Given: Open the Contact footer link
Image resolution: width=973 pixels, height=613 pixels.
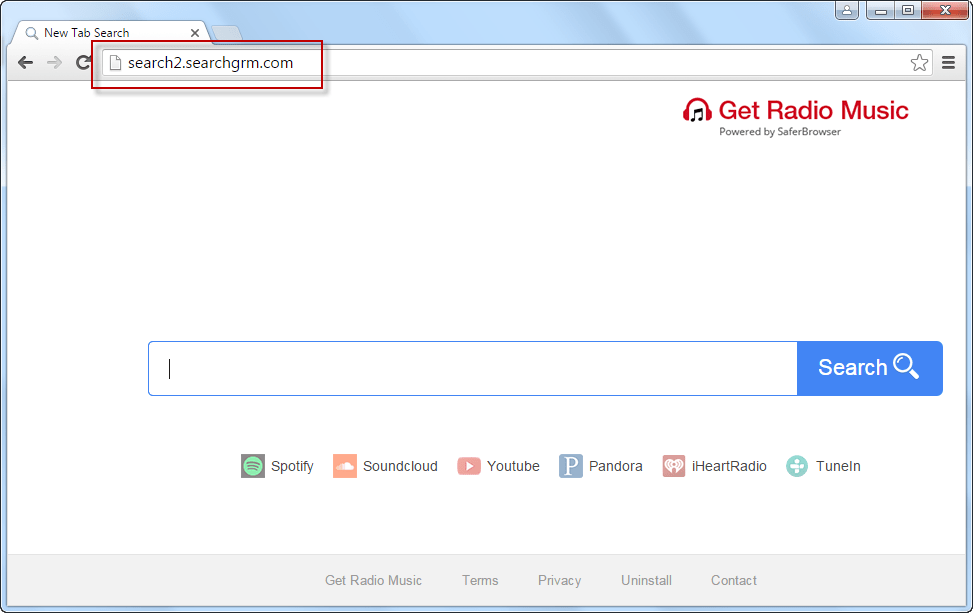Looking at the screenshot, I should [x=733, y=580].
